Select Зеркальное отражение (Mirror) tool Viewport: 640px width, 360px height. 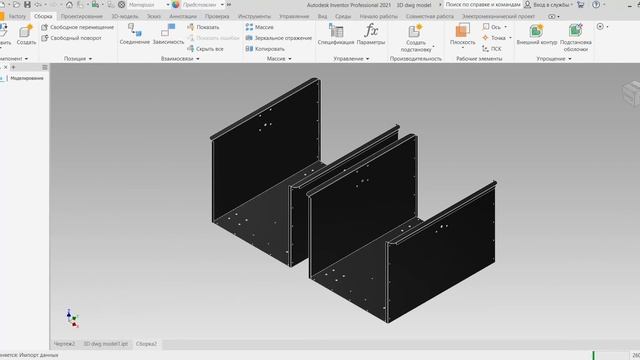(279, 38)
